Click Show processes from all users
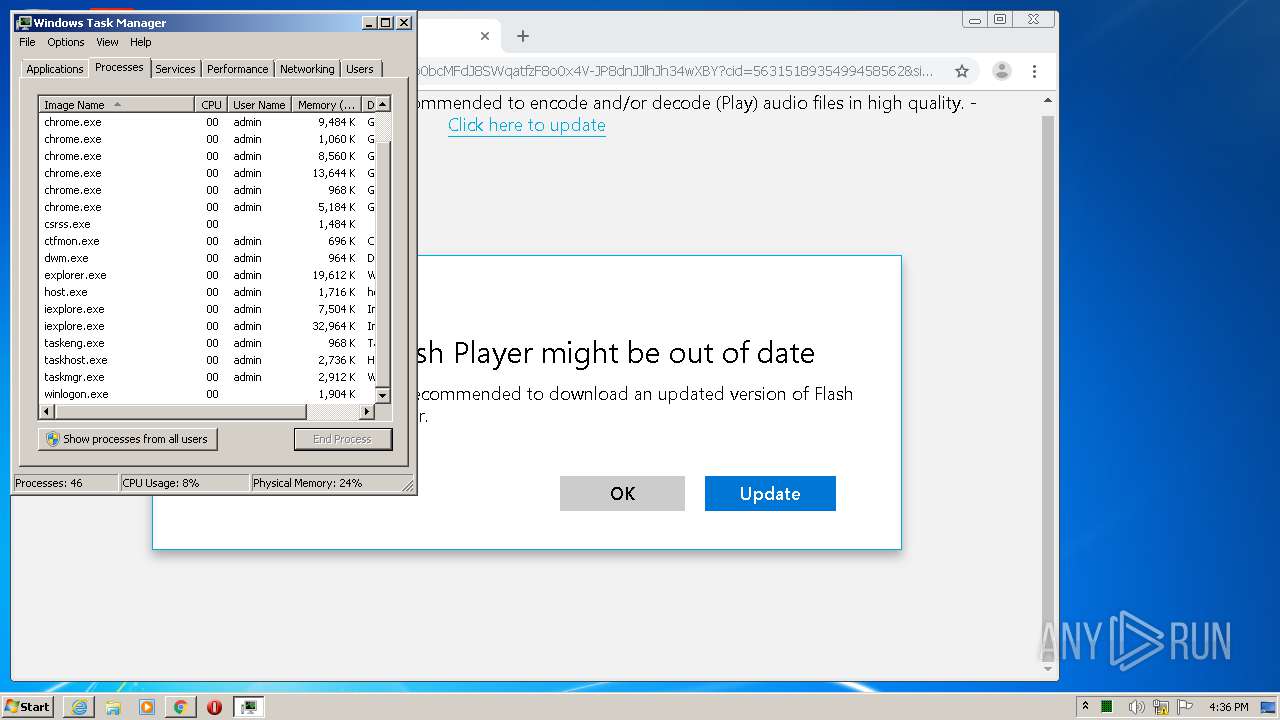This screenshot has width=1280, height=720. [127, 439]
